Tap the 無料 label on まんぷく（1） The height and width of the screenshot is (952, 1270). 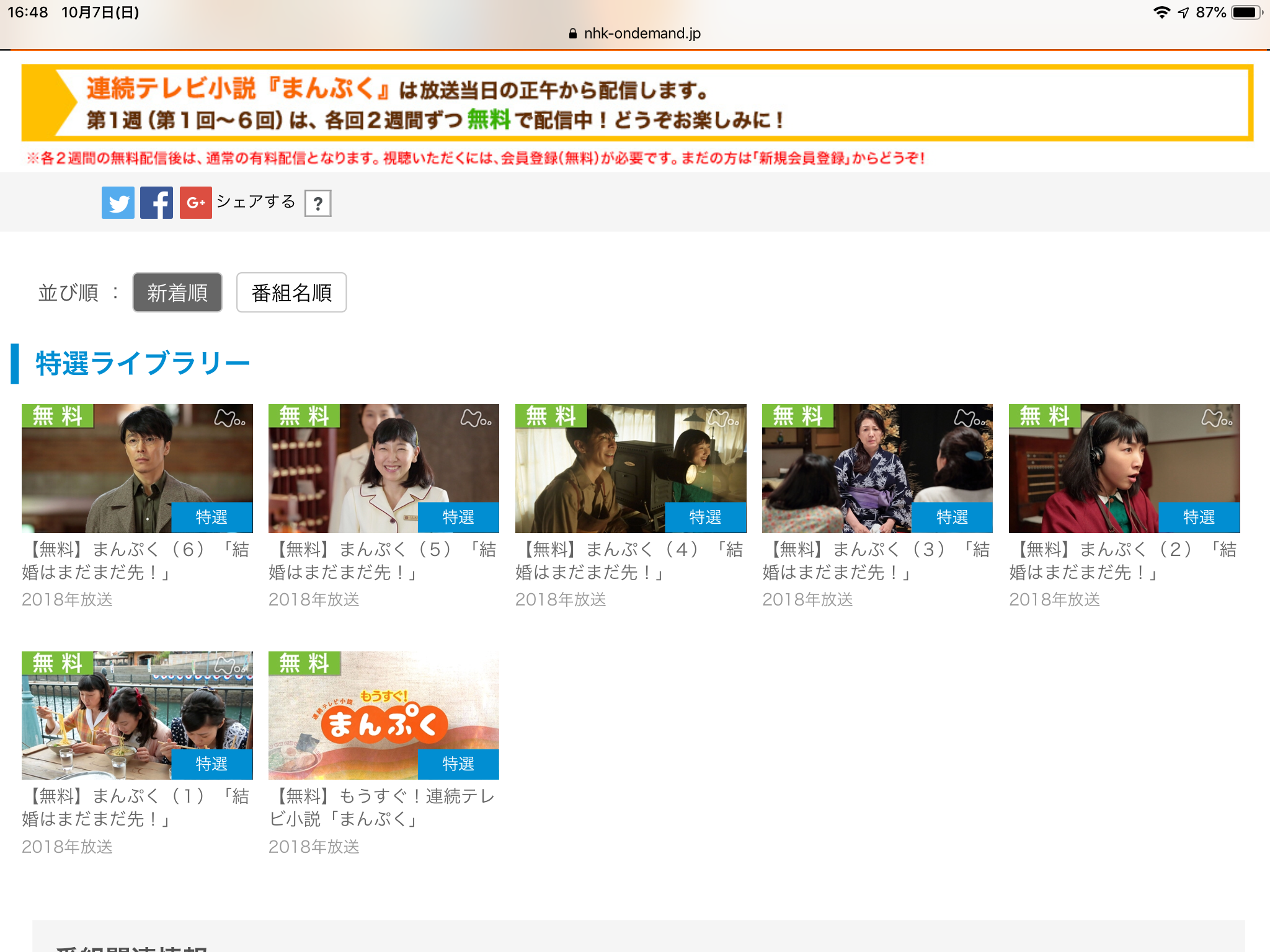point(57,663)
